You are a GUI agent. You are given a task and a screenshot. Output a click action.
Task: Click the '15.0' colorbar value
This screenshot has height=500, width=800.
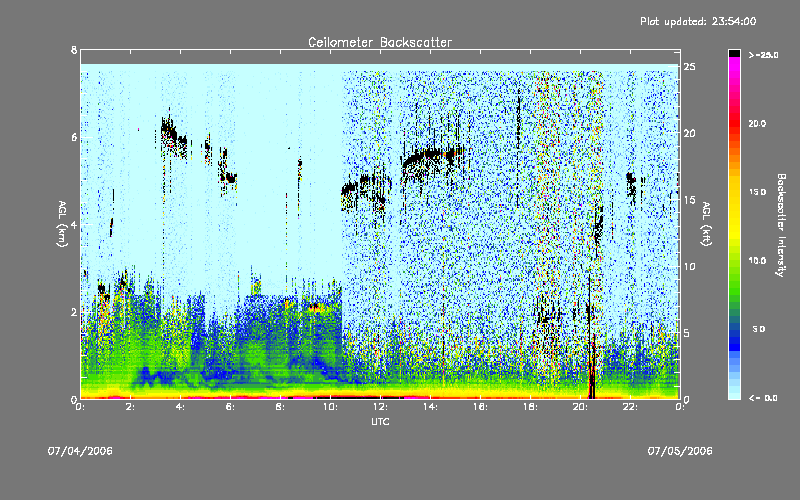click(757, 192)
